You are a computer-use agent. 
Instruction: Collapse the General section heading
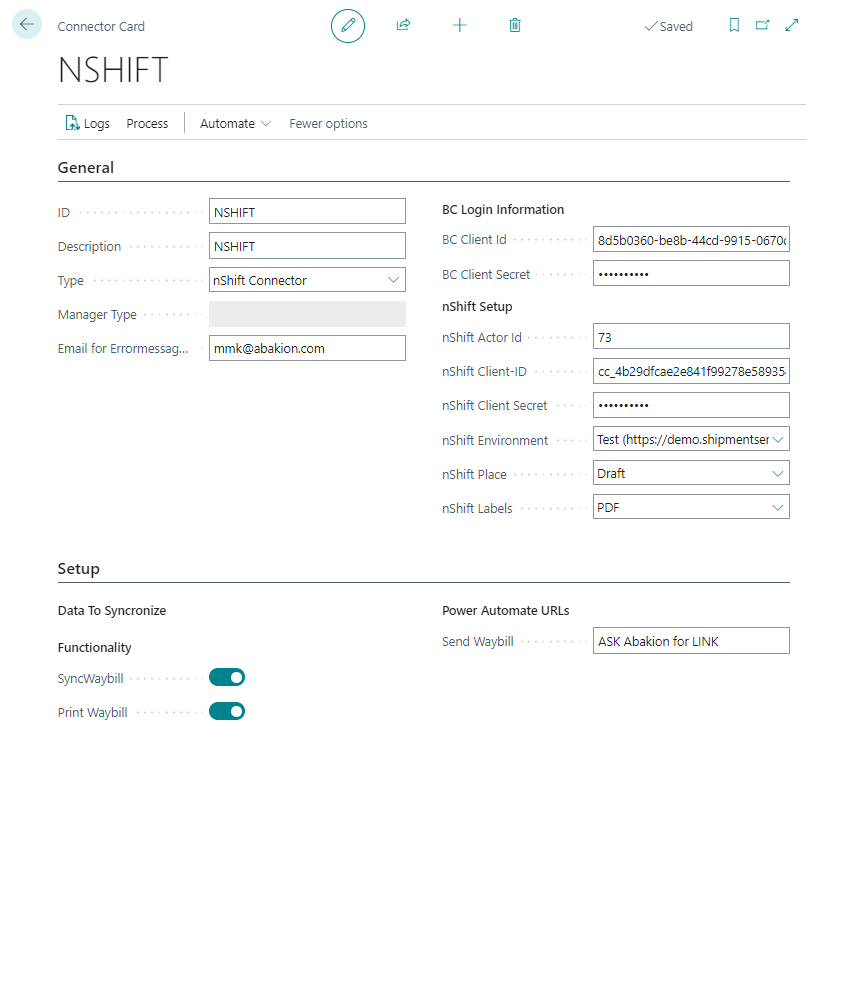coord(86,168)
